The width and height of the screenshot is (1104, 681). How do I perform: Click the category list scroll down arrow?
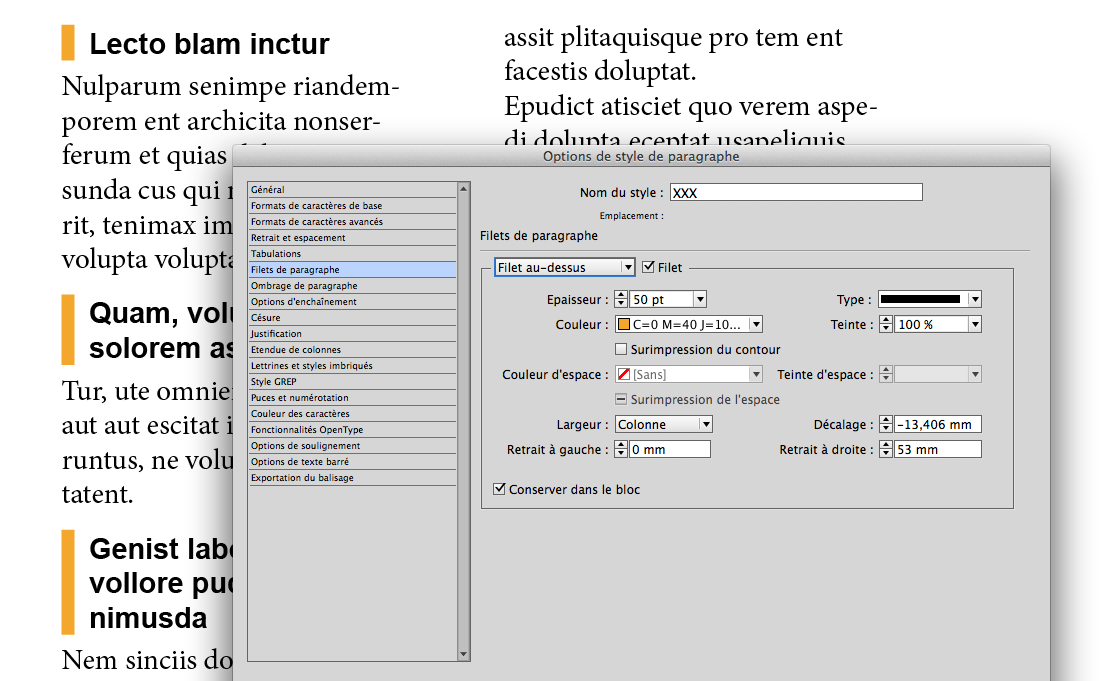point(463,654)
